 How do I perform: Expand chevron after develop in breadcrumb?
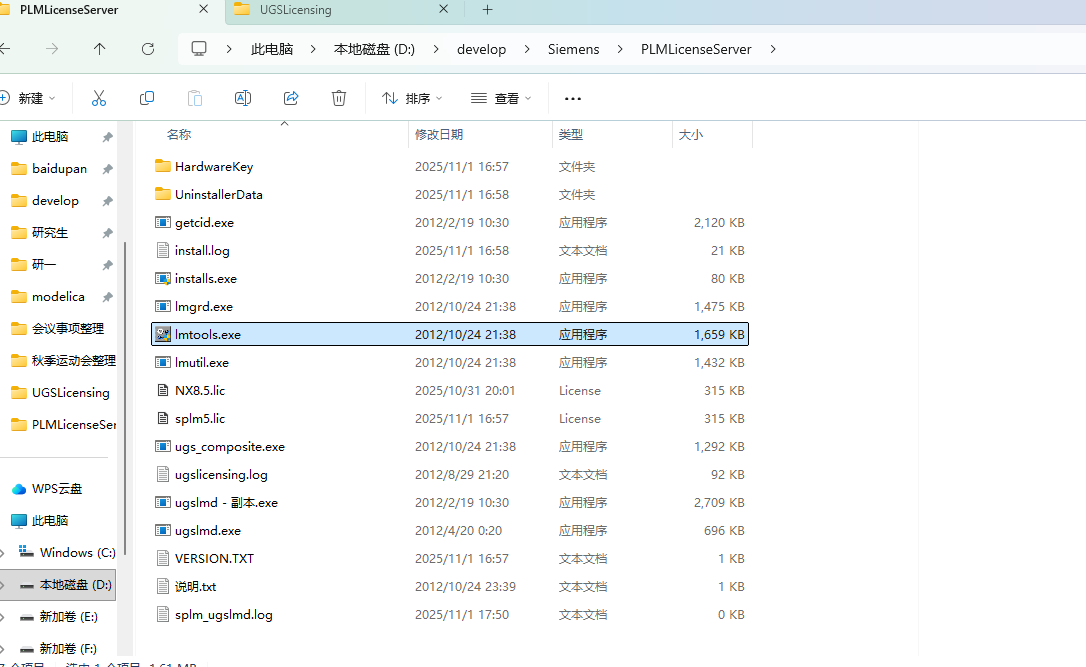point(527,49)
